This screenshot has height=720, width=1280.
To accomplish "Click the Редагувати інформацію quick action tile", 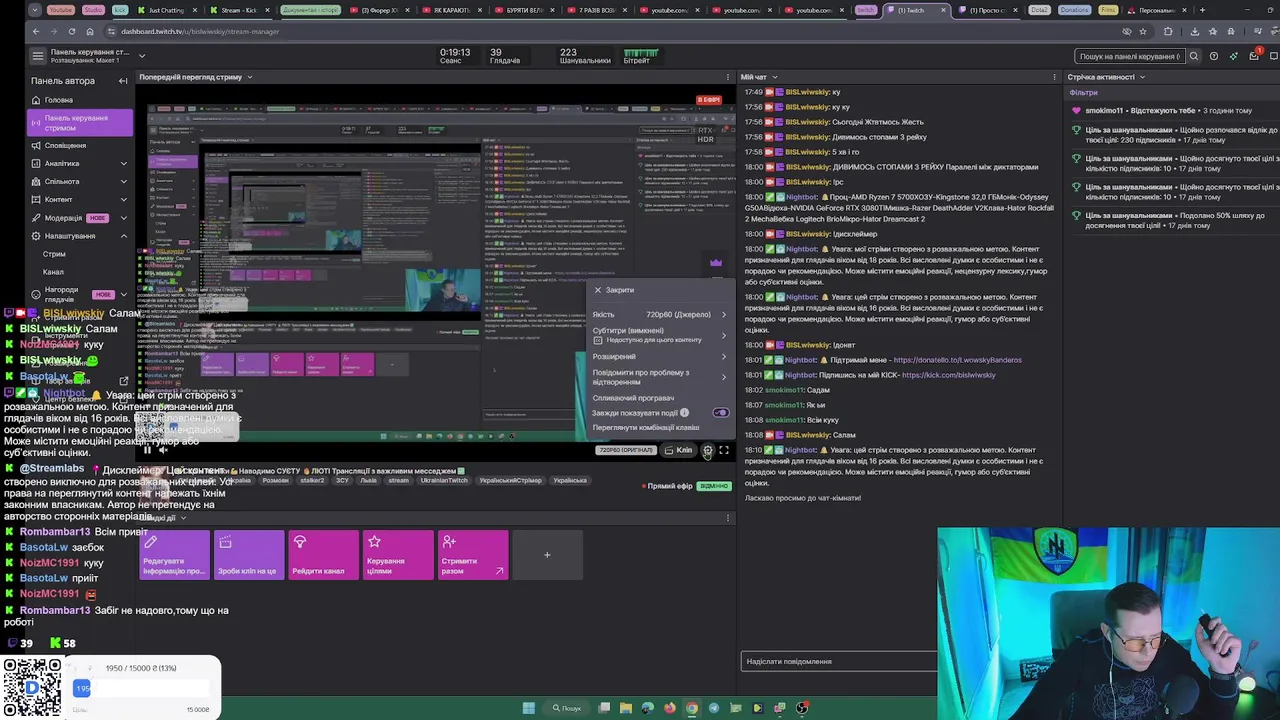I will point(174,555).
